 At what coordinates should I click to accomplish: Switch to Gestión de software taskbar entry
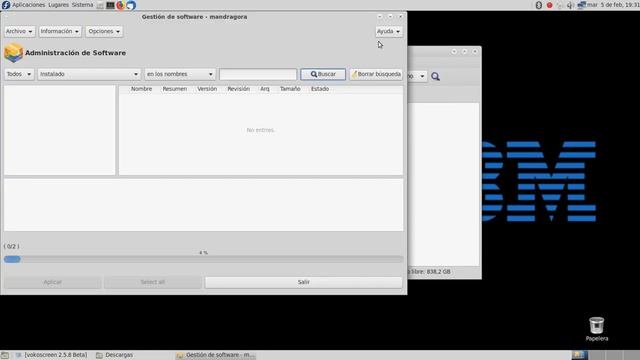216,355
